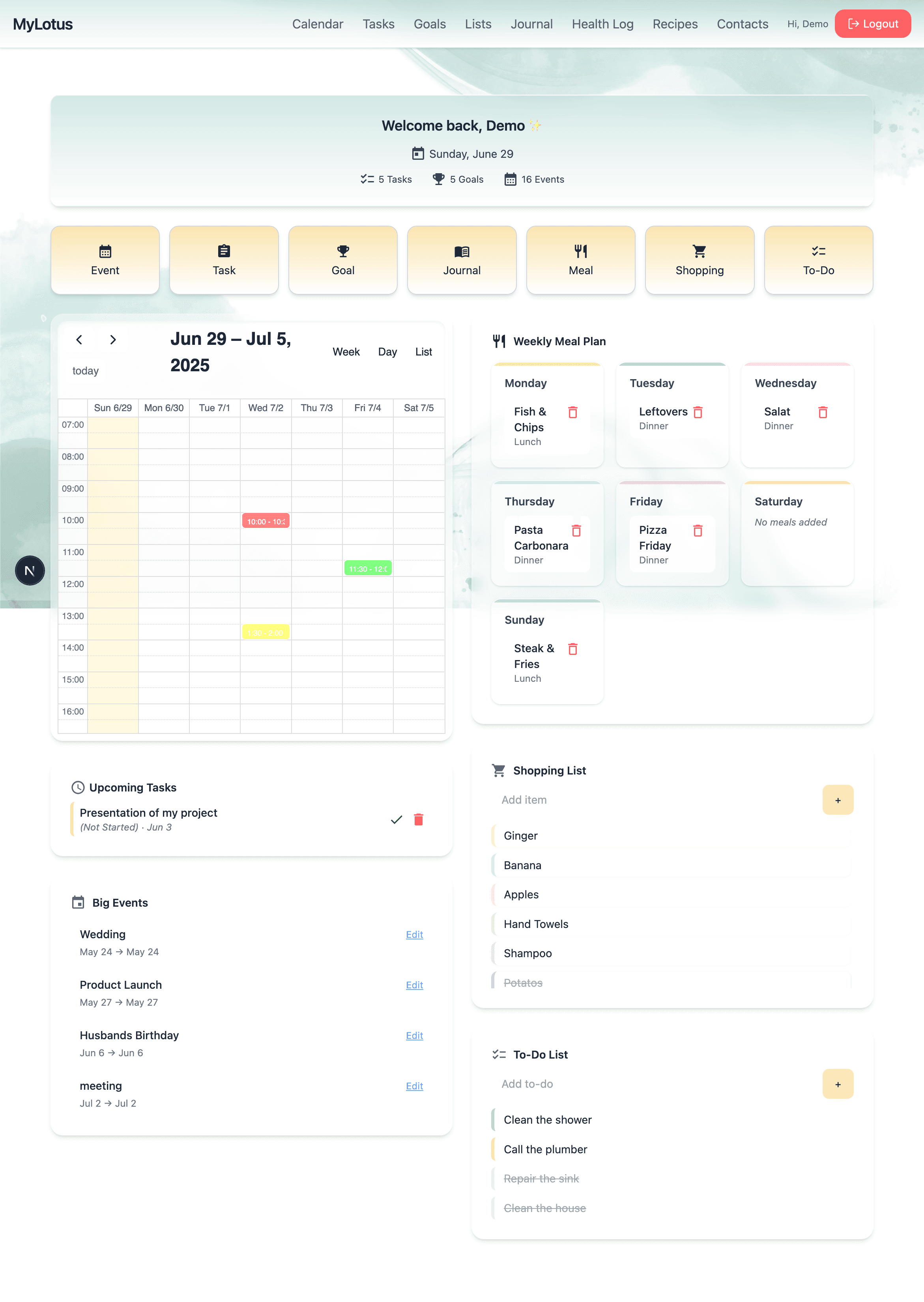Navigate to the next calendar week
This screenshot has width=924, height=1302.
pyautogui.click(x=113, y=340)
